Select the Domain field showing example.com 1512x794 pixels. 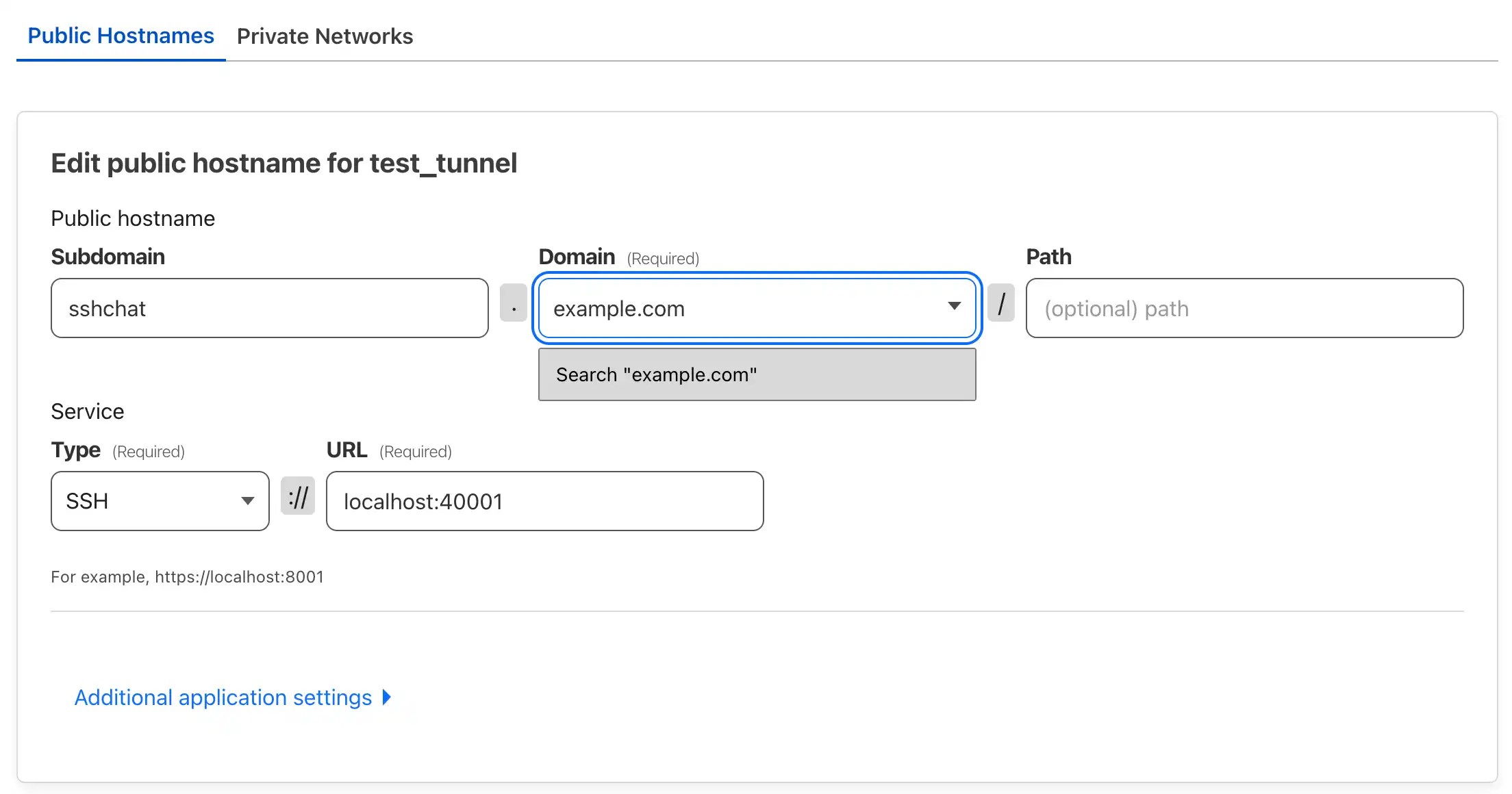719,308
